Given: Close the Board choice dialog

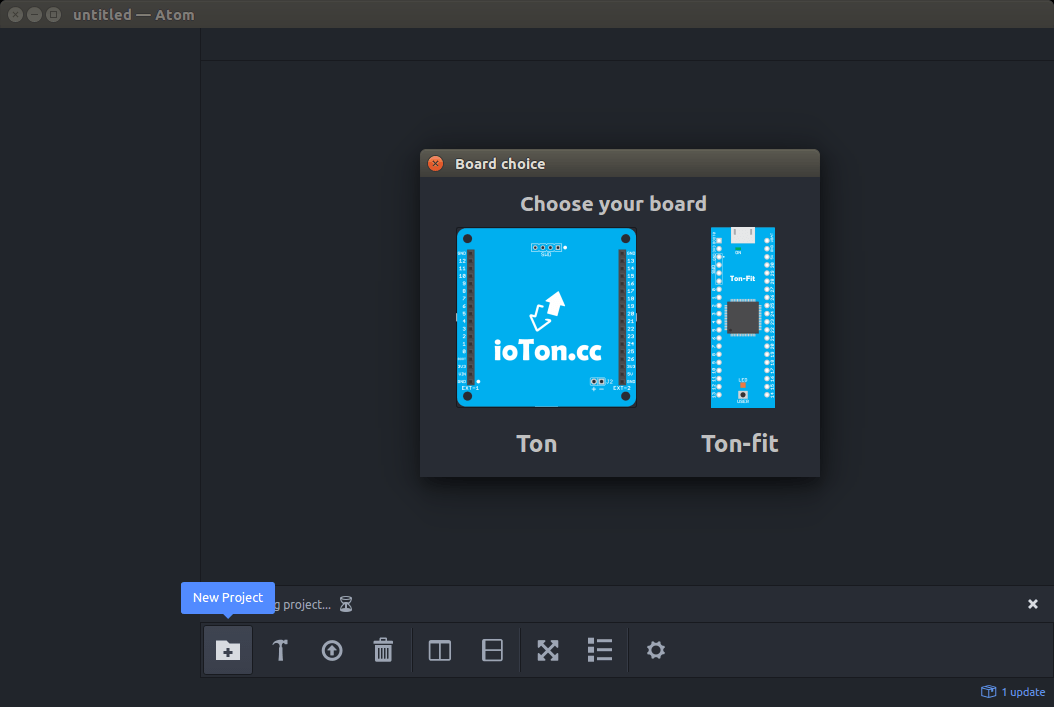Looking at the screenshot, I should pyautogui.click(x=436, y=164).
